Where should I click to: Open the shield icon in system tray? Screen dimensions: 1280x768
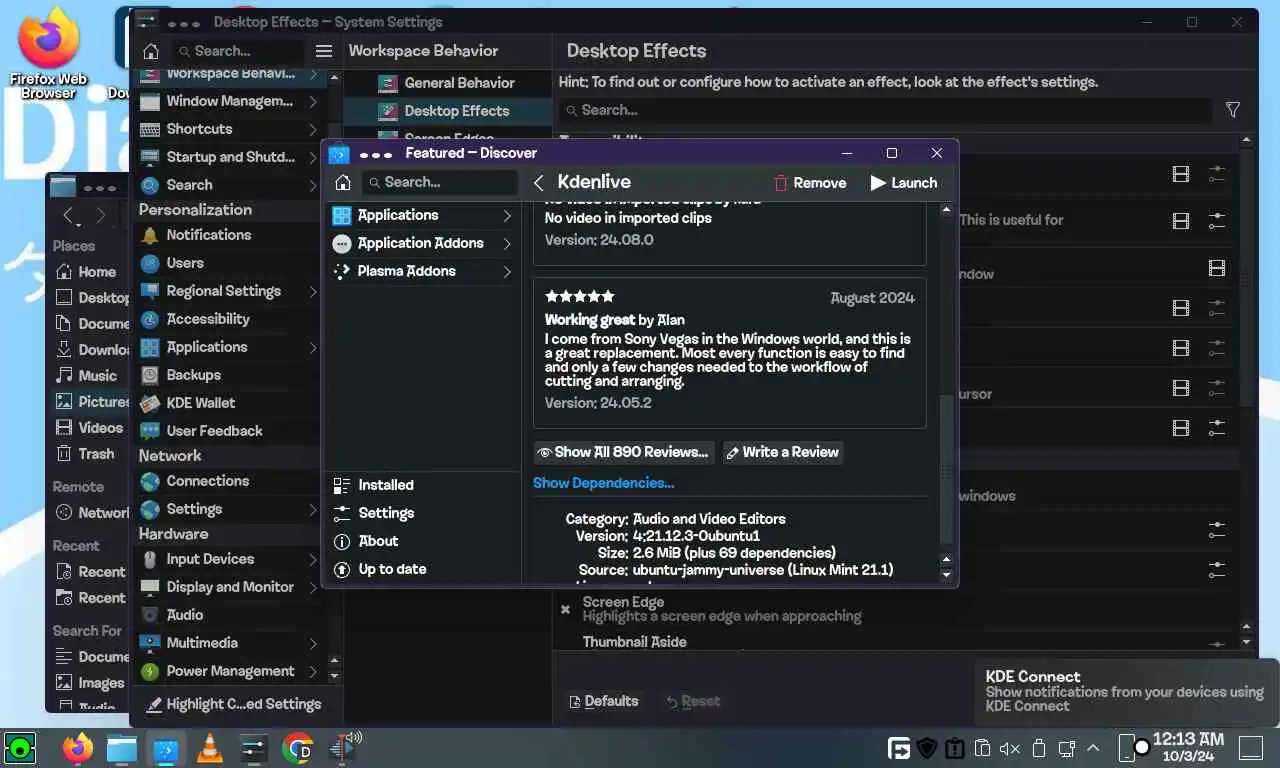point(927,748)
